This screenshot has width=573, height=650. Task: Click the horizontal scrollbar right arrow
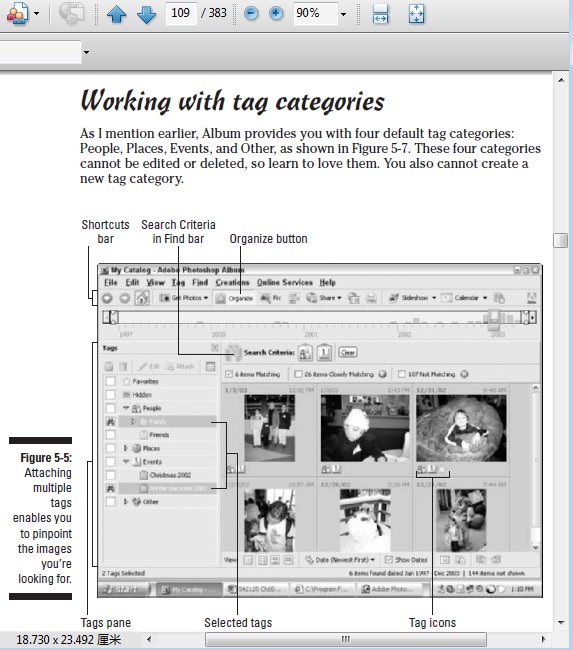click(543, 639)
